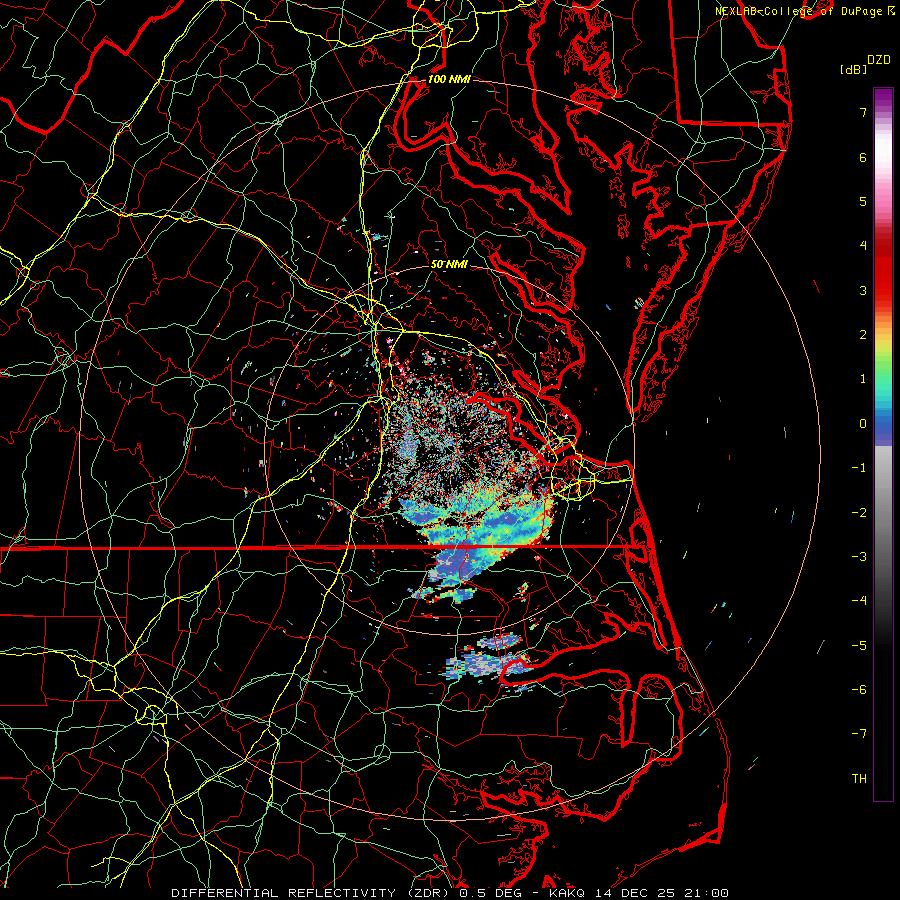Click the 7 value on the color scale
The image size is (900, 900).
point(863,112)
